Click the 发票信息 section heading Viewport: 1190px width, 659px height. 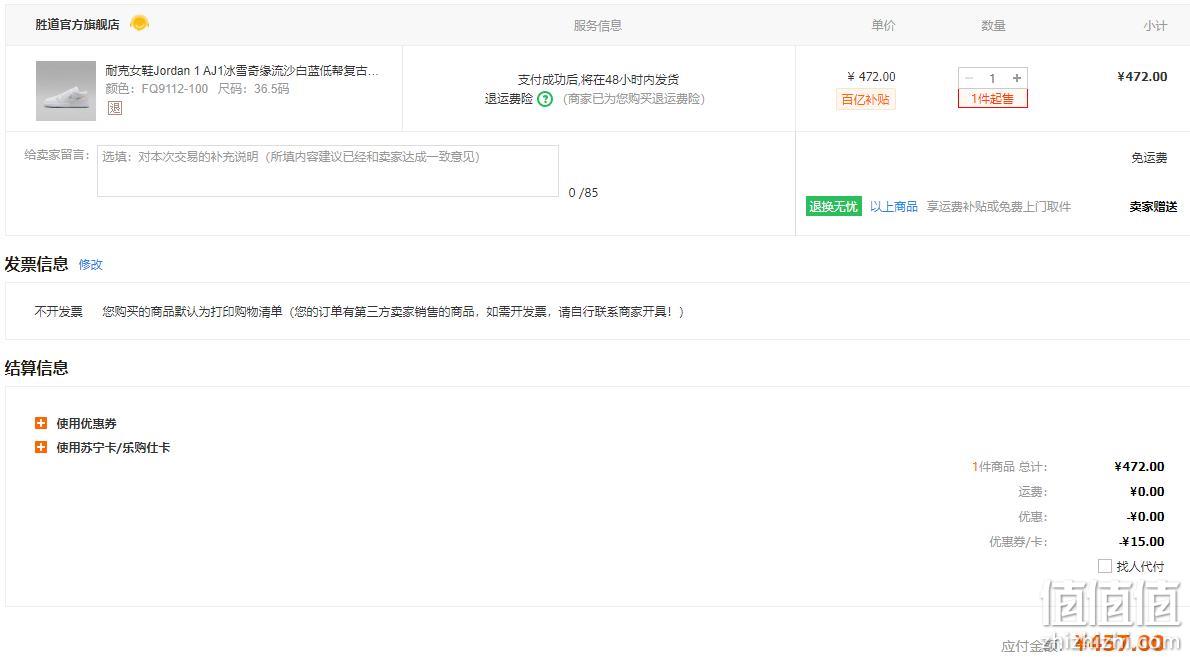[x=36, y=264]
